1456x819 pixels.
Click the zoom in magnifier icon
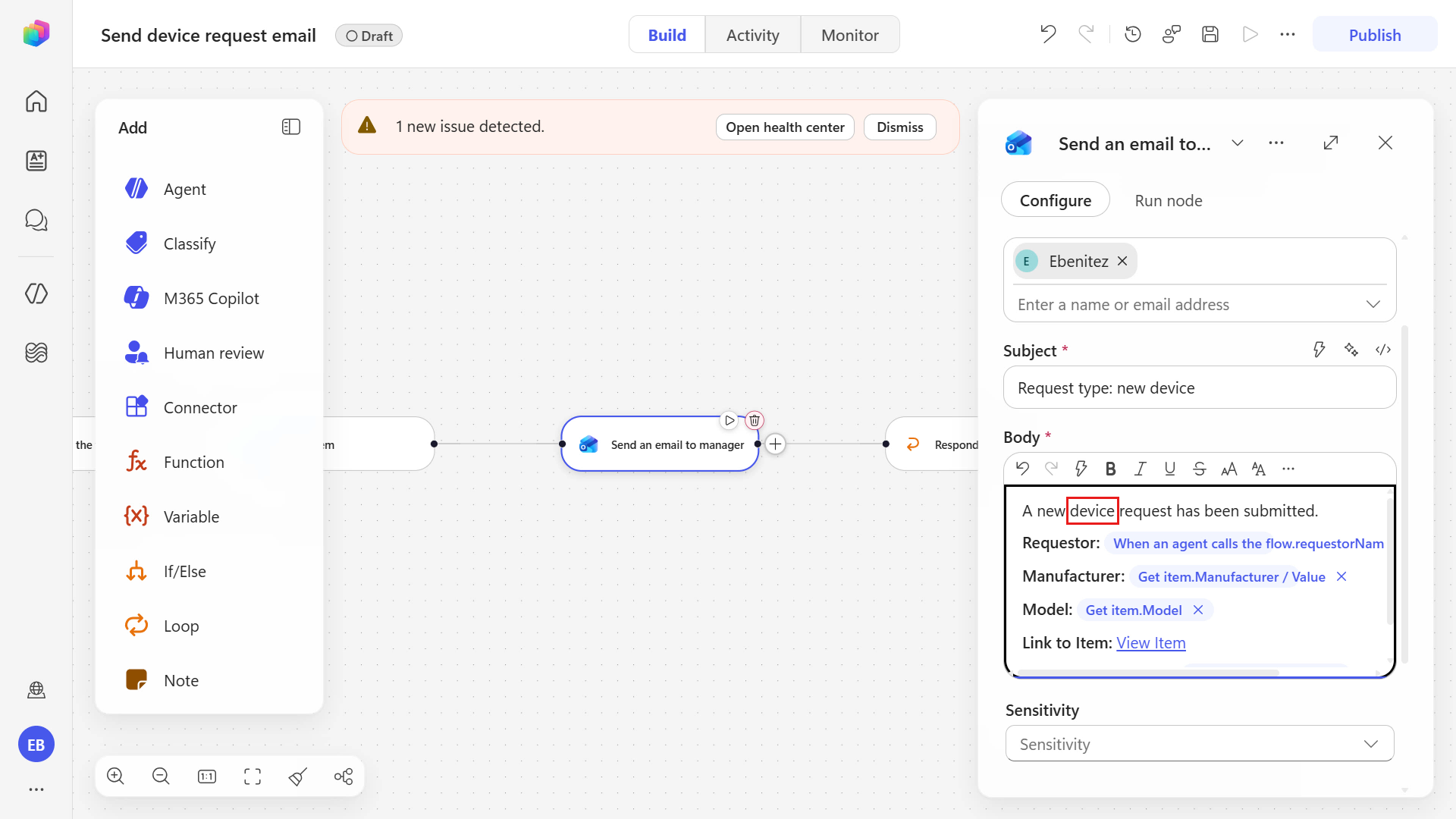[x=115, y=776]
